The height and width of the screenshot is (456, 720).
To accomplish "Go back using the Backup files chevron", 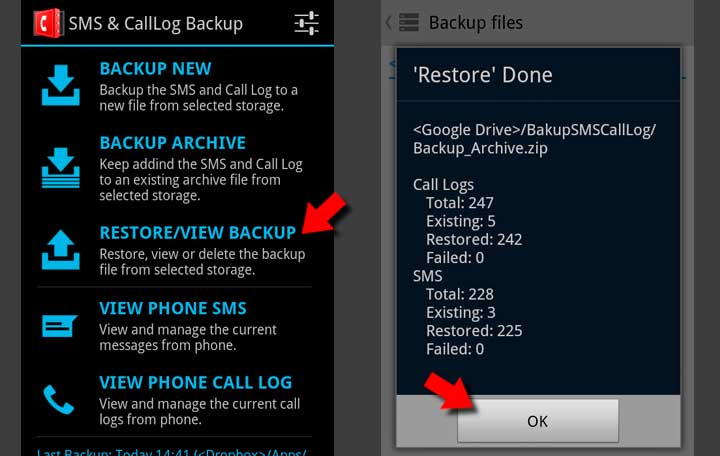I will [x=388, y=22].
